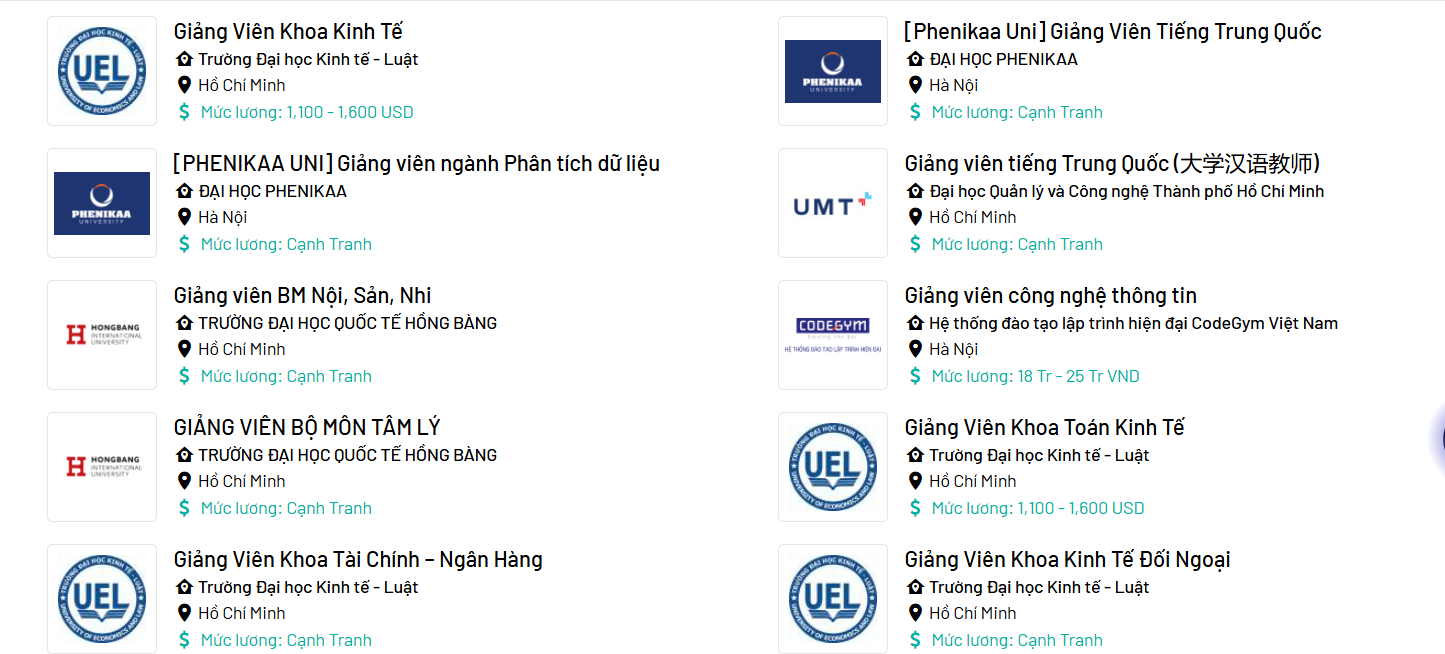Viewport: 1445px width, 654px height.
Task: Open Giảng viên tiếng Trung Quốc (大学汉语教师) job
Action: pyautogui.click(x=1113, y=164)
